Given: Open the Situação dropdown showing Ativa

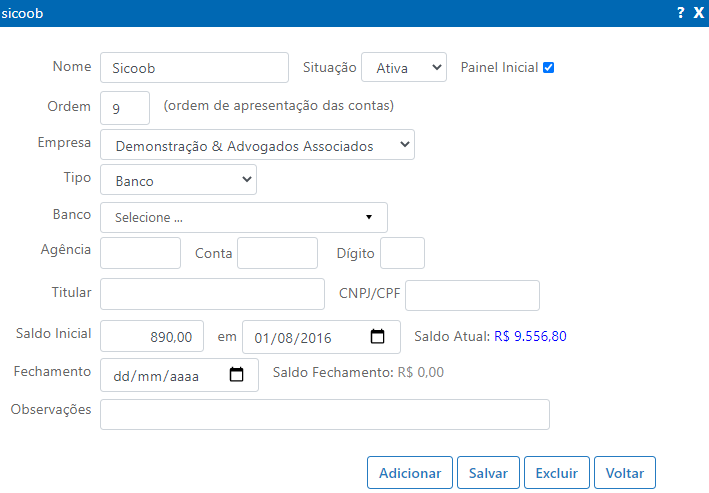Looking at the screenshot, I should coord(404,67).
